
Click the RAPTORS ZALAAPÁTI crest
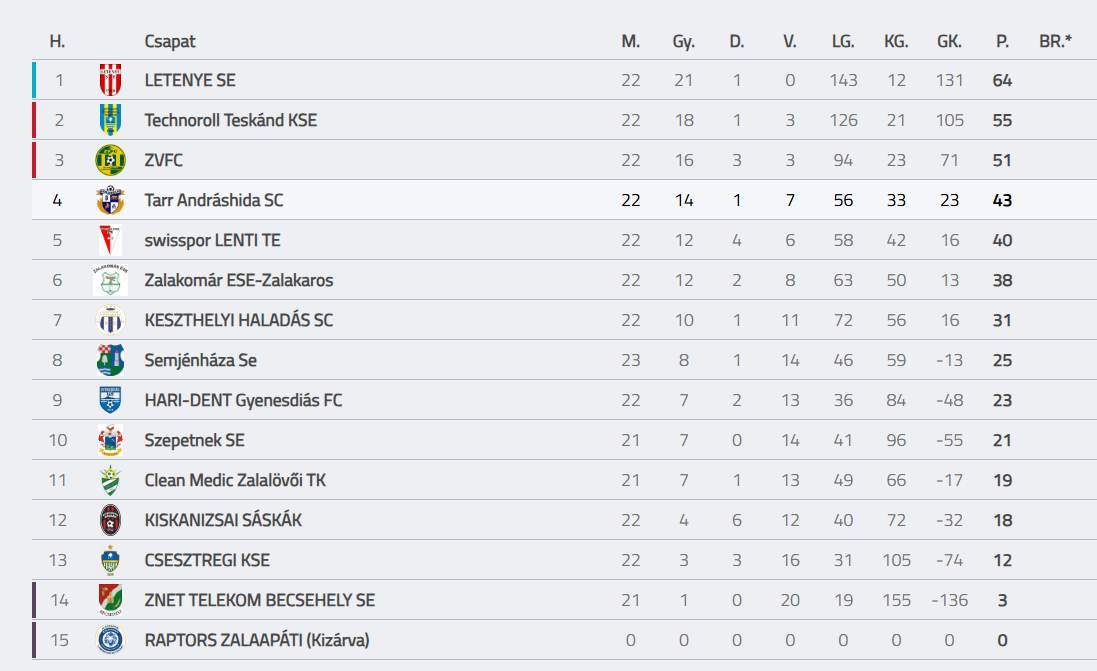[111, 640]
